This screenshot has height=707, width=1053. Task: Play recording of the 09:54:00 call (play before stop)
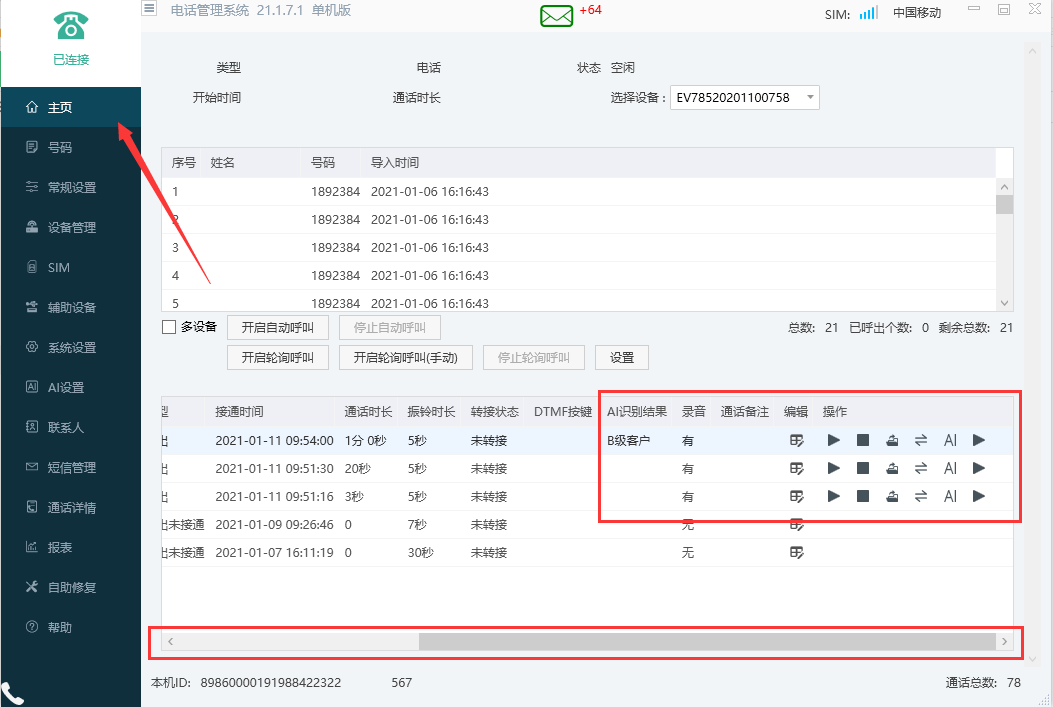click(833, 440)
